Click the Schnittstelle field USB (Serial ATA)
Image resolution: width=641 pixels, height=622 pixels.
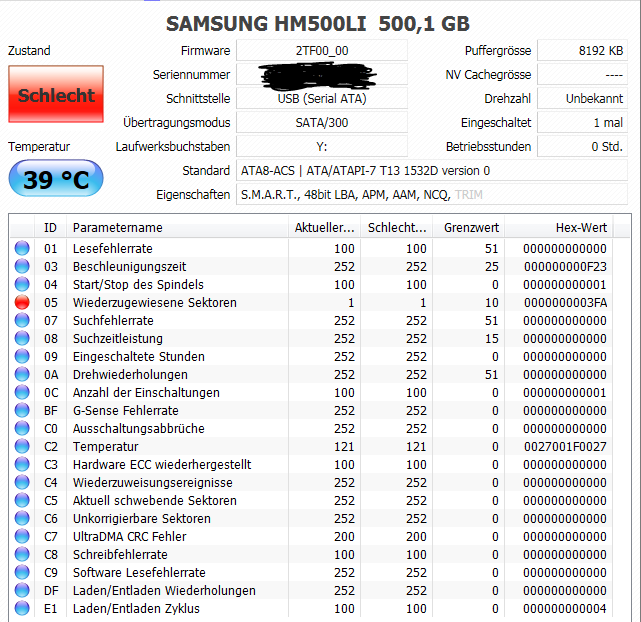322,98
